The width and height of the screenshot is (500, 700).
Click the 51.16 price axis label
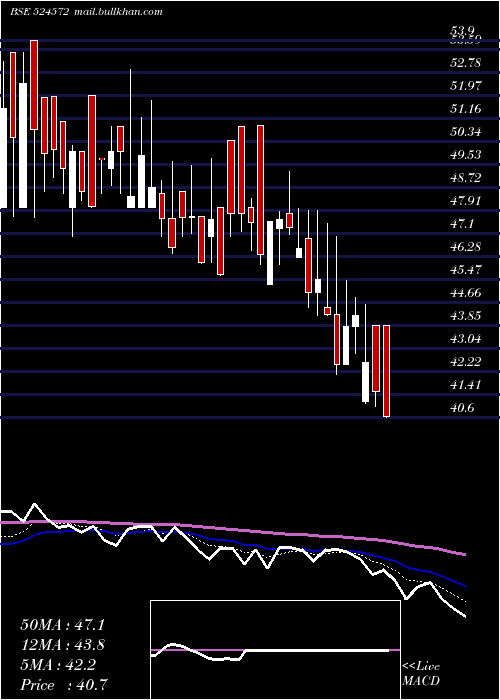point(466,108)
